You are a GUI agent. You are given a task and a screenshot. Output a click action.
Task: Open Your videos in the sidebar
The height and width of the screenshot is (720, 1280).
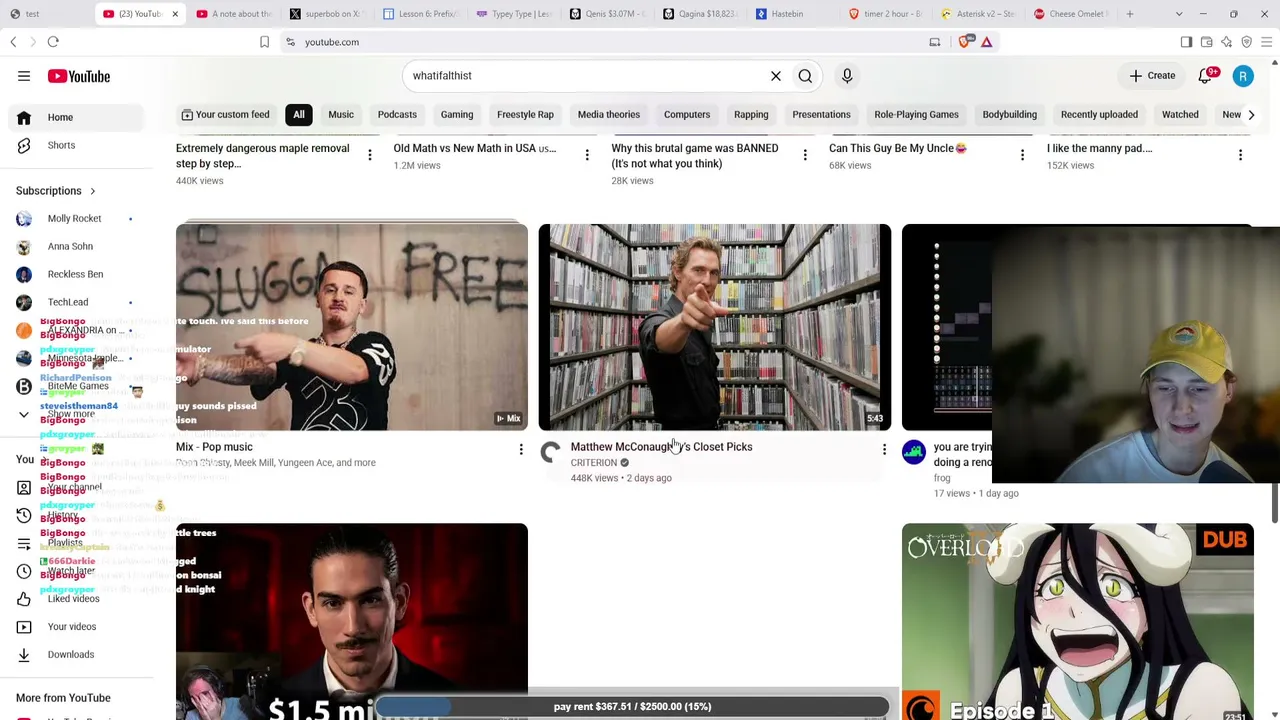(x=77, y=627)
